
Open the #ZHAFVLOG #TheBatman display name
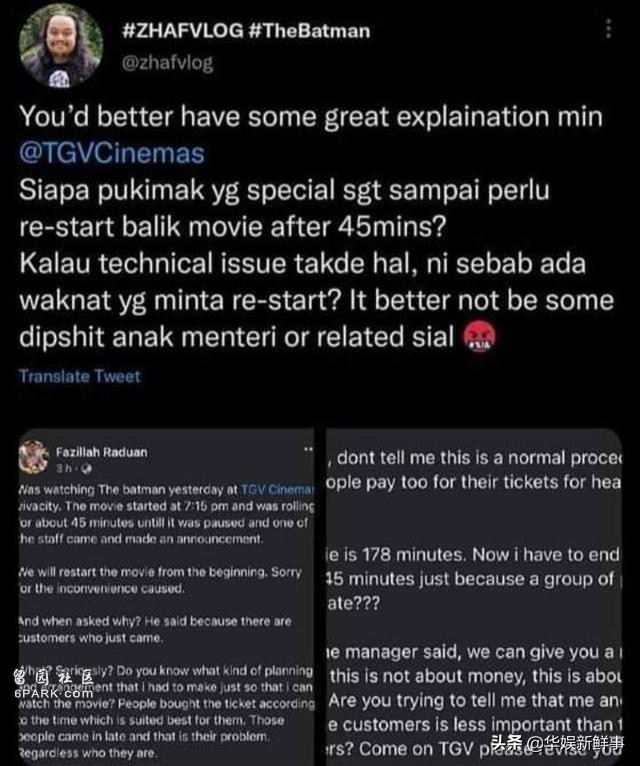[x=246, y=31]
